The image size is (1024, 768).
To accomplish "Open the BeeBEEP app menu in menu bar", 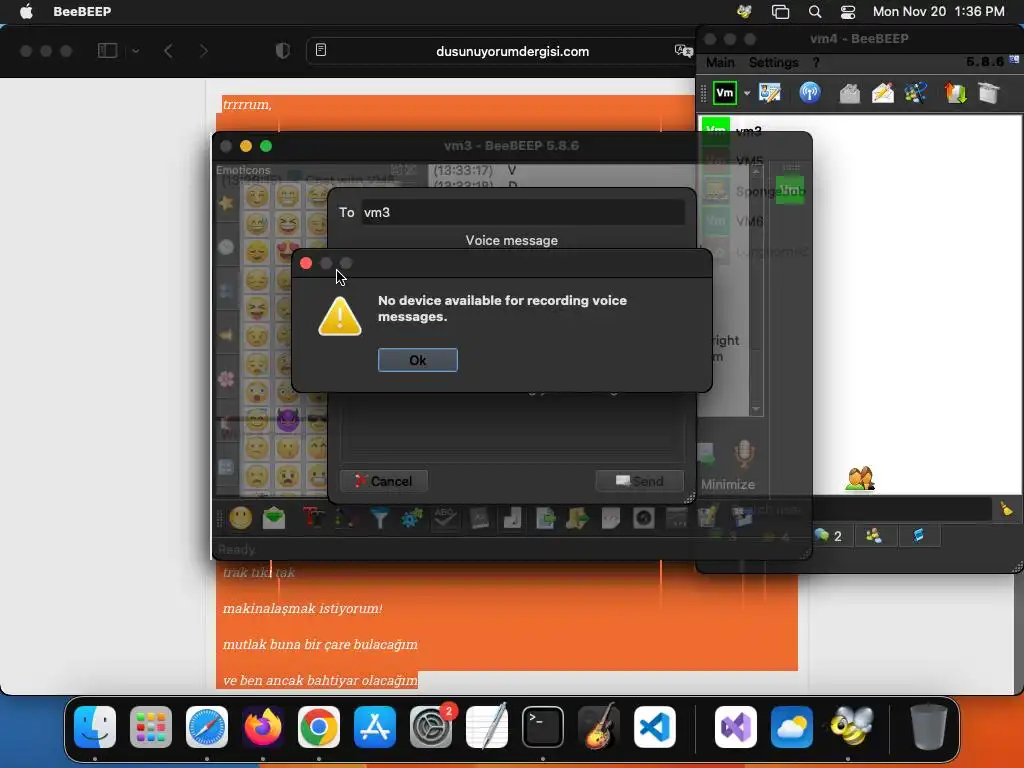I will click(82, 11).
